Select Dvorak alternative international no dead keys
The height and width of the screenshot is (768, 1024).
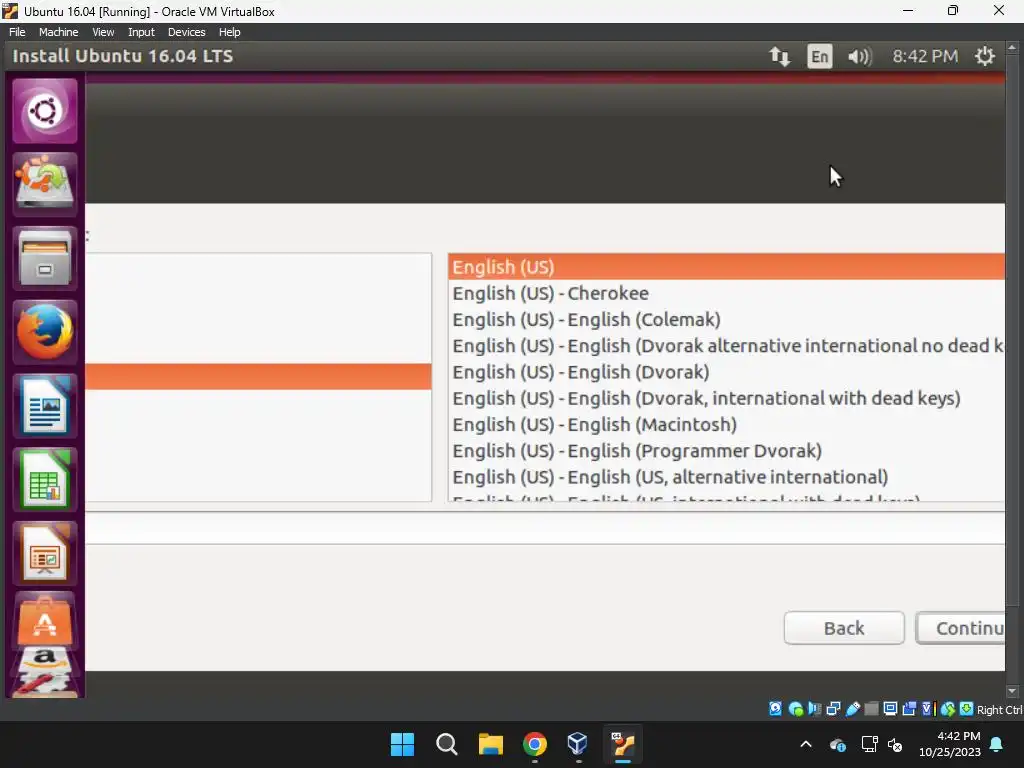click(x=727, y=345)
